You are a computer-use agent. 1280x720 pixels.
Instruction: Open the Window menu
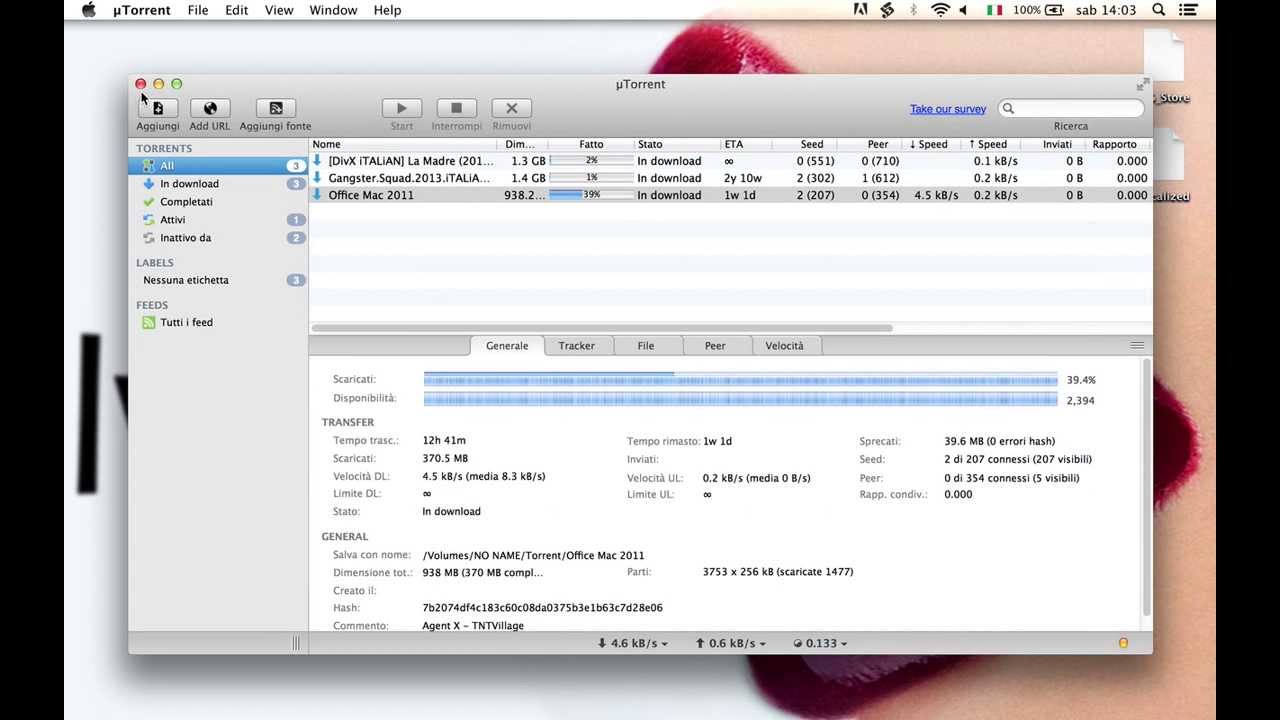[333, 10]
